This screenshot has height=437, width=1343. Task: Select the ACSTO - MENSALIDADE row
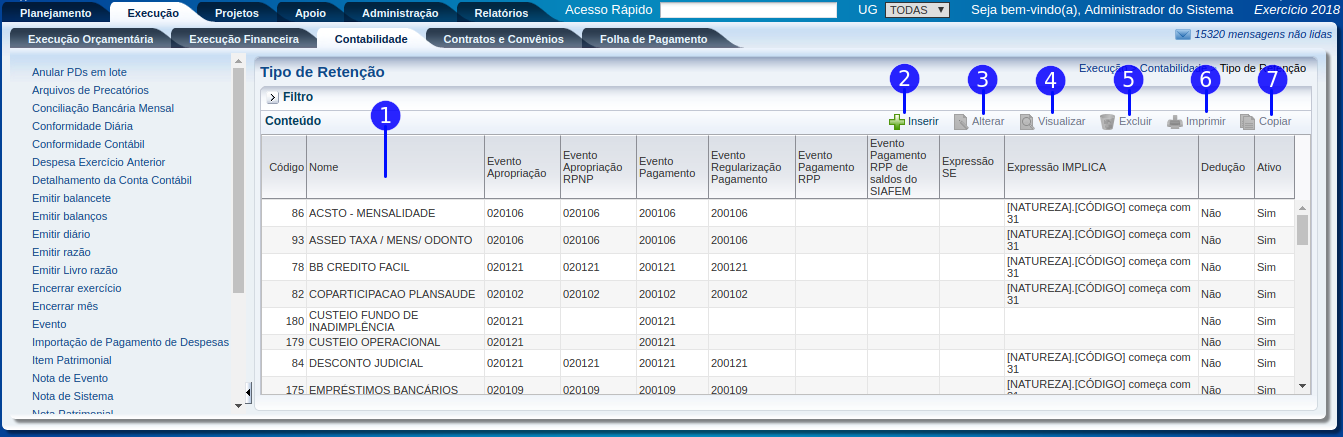(x=372, y=213)
